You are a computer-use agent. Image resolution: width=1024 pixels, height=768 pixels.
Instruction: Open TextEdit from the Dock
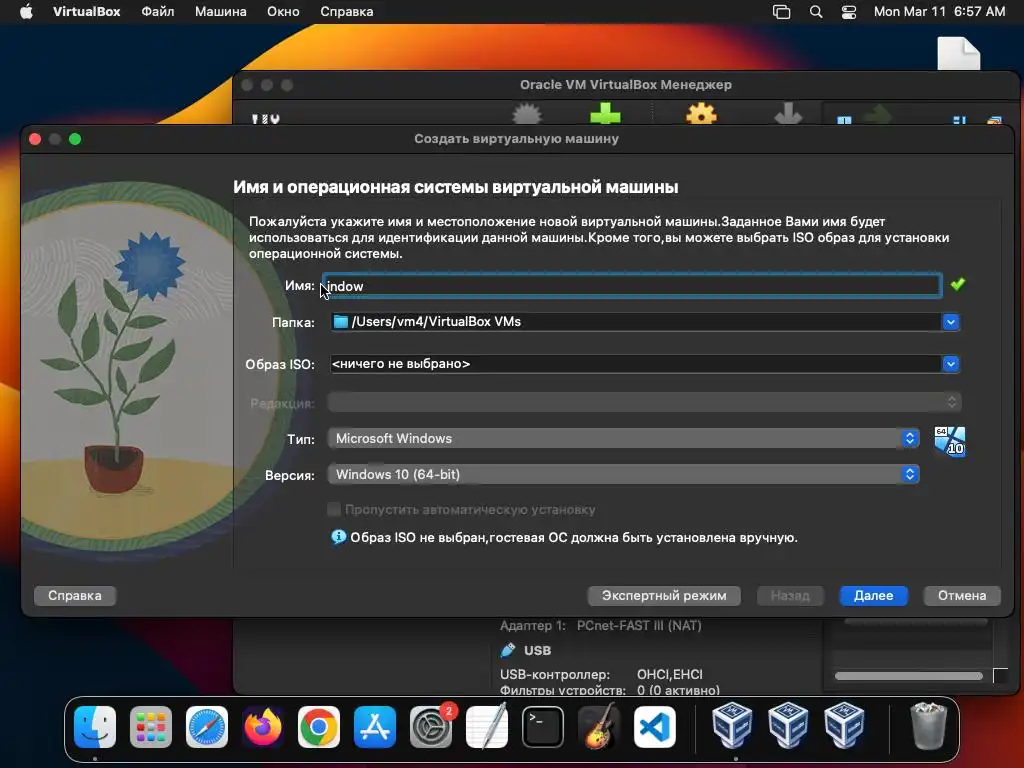(x=487, y=727)
